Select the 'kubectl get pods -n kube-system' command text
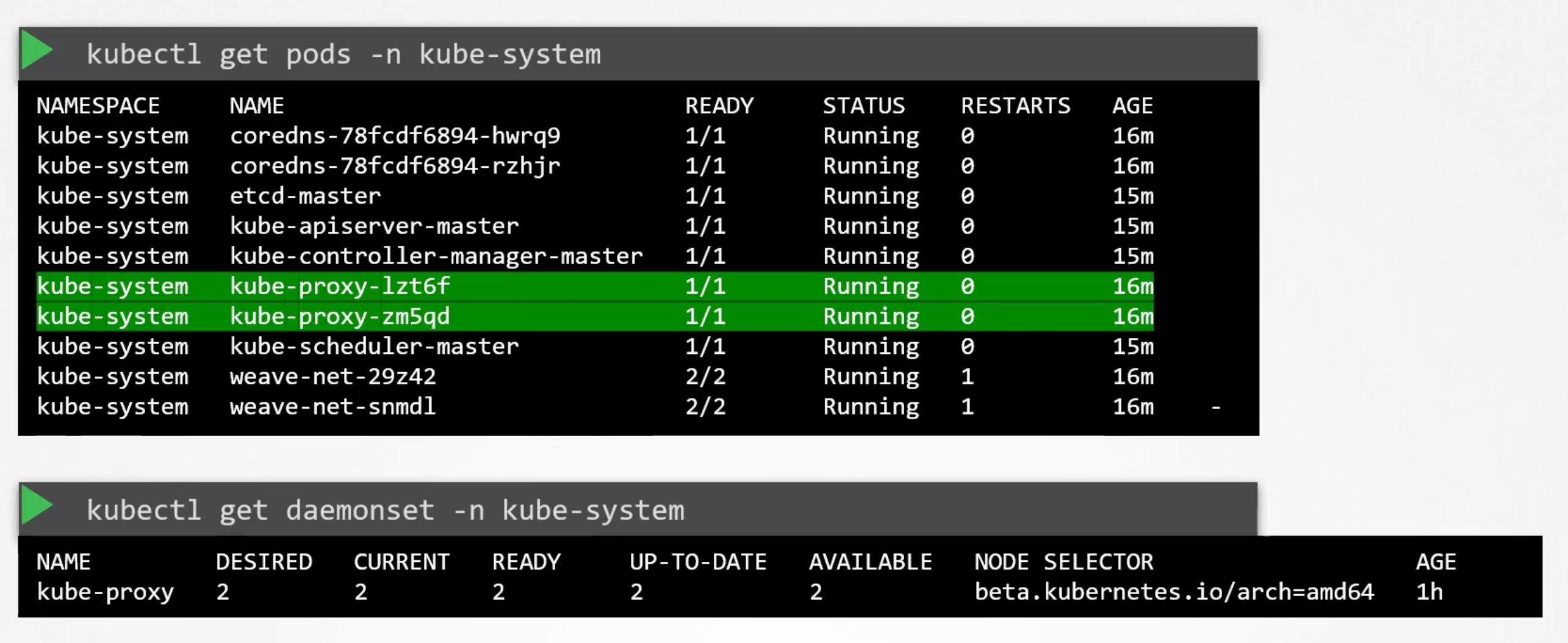This screenshot has height=643, width=1568. tap(343, 54)
